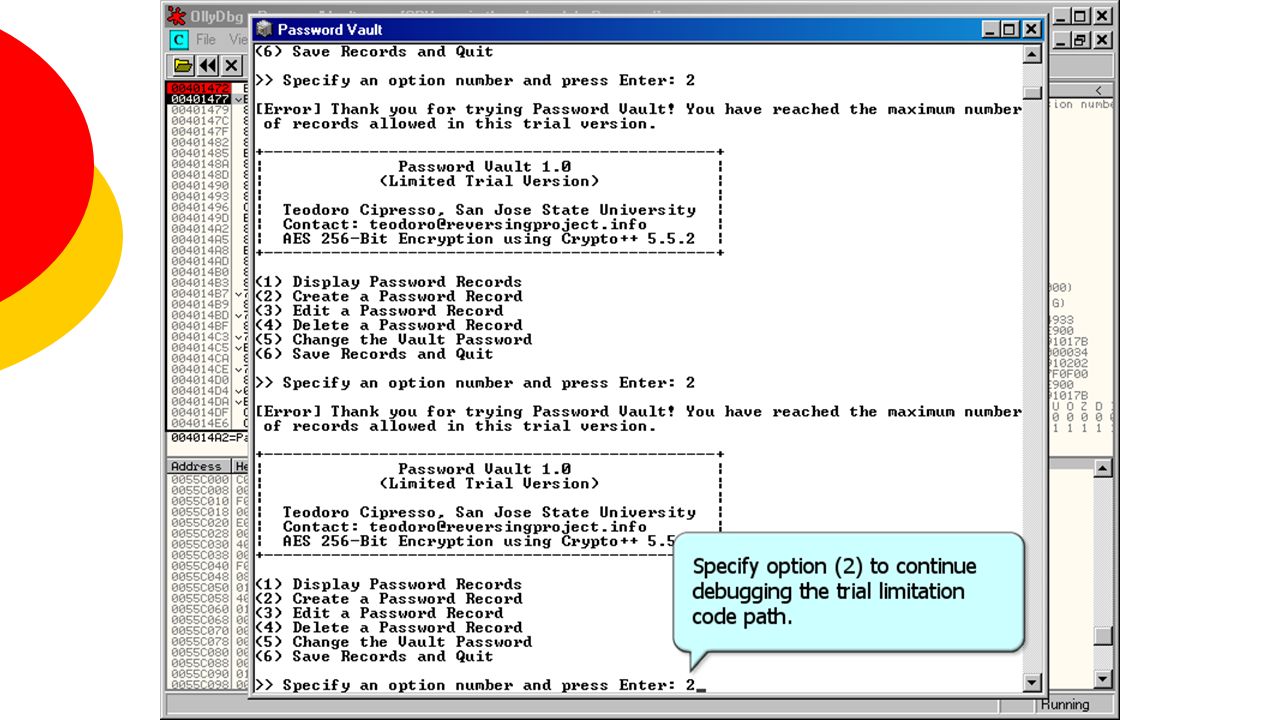
Task: Click the Password Vault title bar
Action: coord(647,30)
